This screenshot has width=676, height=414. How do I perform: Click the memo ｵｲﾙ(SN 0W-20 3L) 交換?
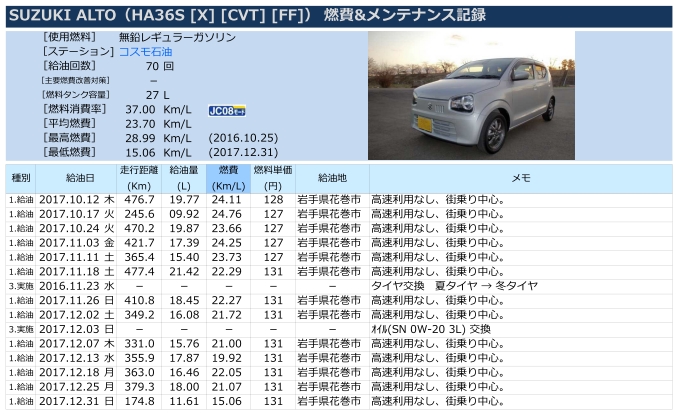431,329
